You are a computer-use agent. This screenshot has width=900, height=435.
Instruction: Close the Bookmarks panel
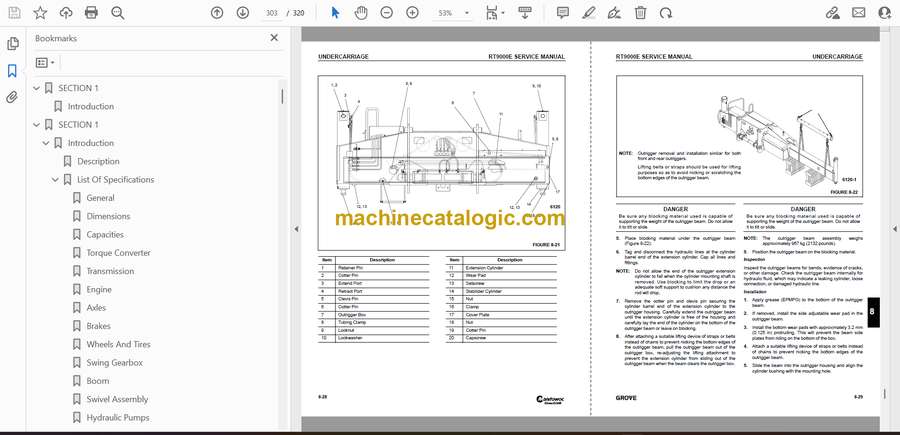274,38
